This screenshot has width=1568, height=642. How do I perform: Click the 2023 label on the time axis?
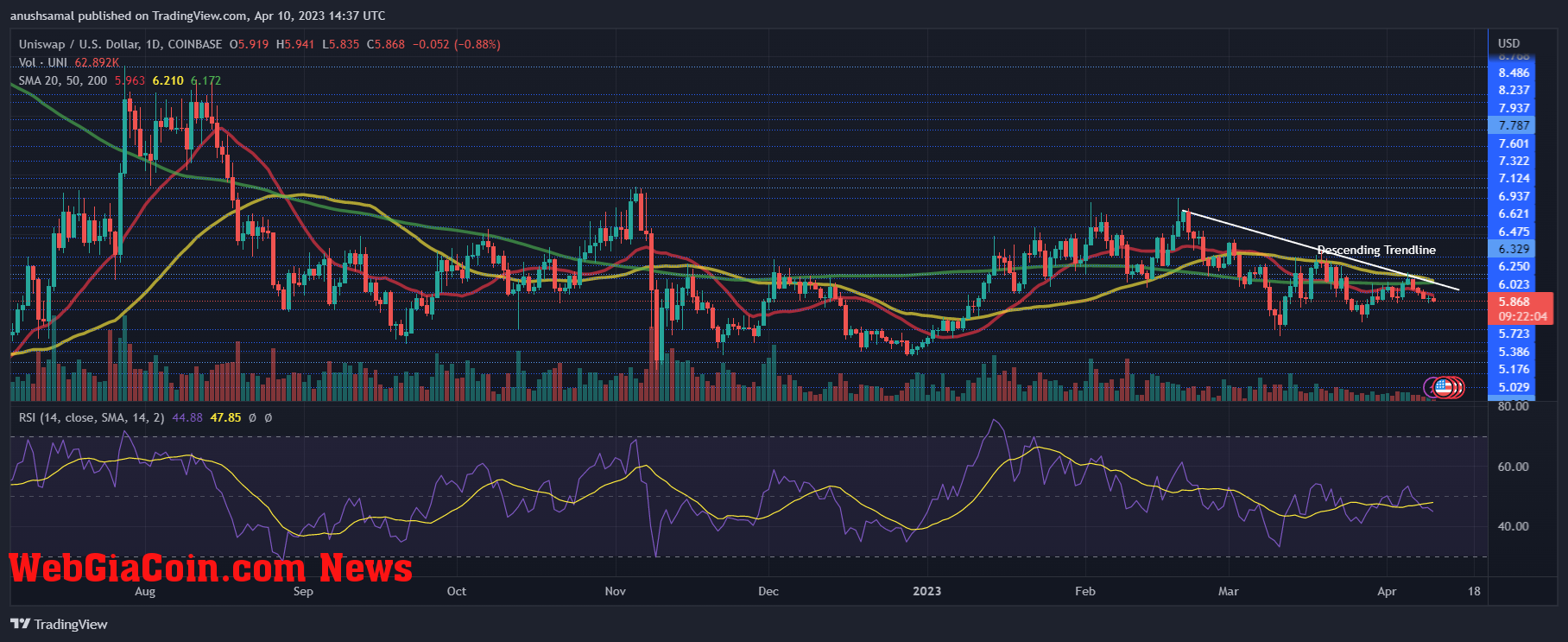point(926,591)
